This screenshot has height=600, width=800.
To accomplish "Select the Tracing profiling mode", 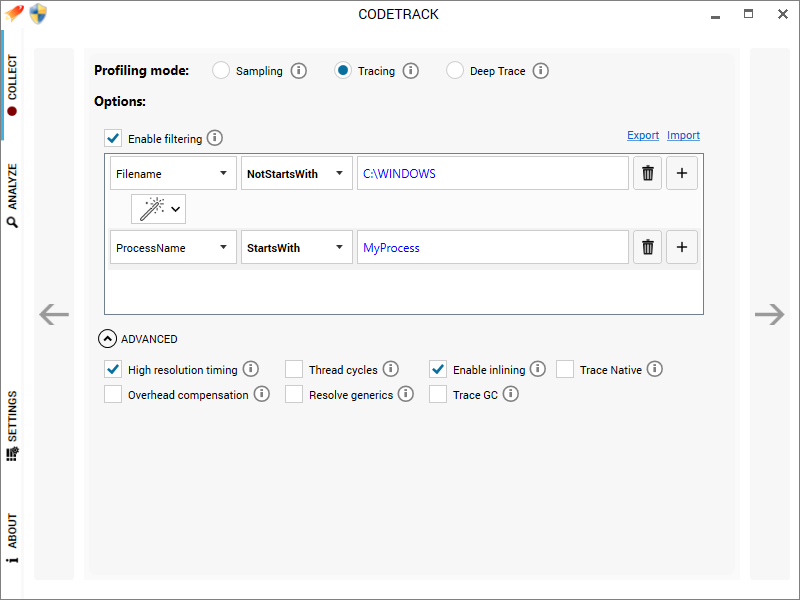I will (343, 70).
